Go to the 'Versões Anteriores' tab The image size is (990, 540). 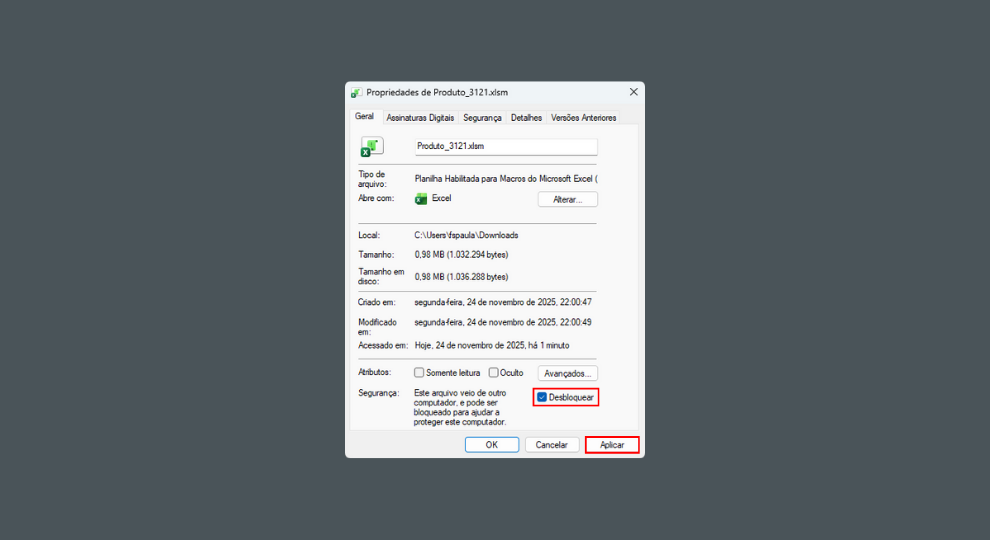583,118
